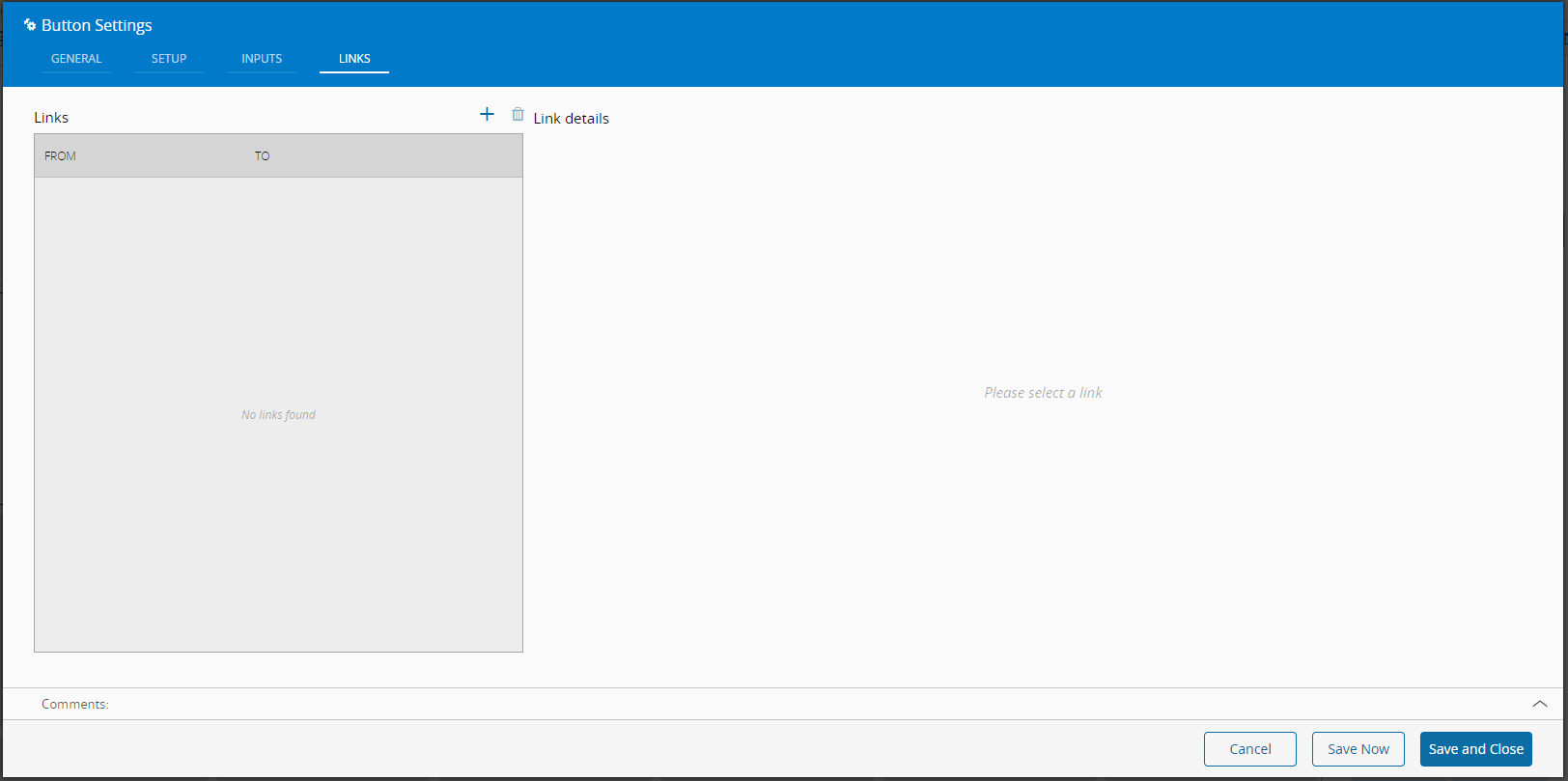Click the TO column header
Image resolution: width=1568 pixels, height=781 pixels.
263,156
